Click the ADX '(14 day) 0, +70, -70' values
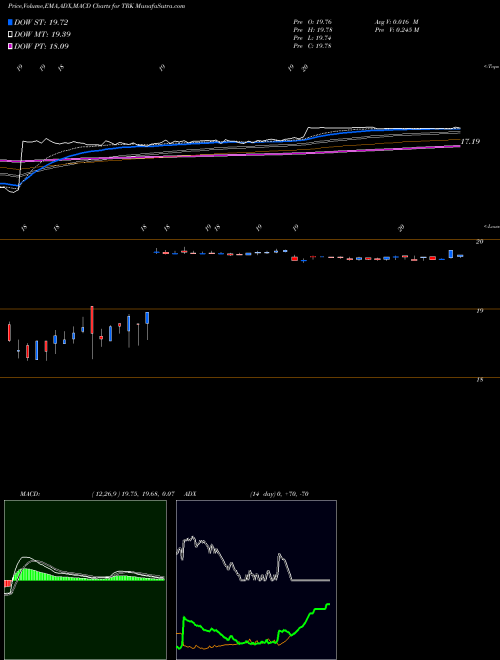Viewport: 500px width, 660px height. tap(279, 494)
